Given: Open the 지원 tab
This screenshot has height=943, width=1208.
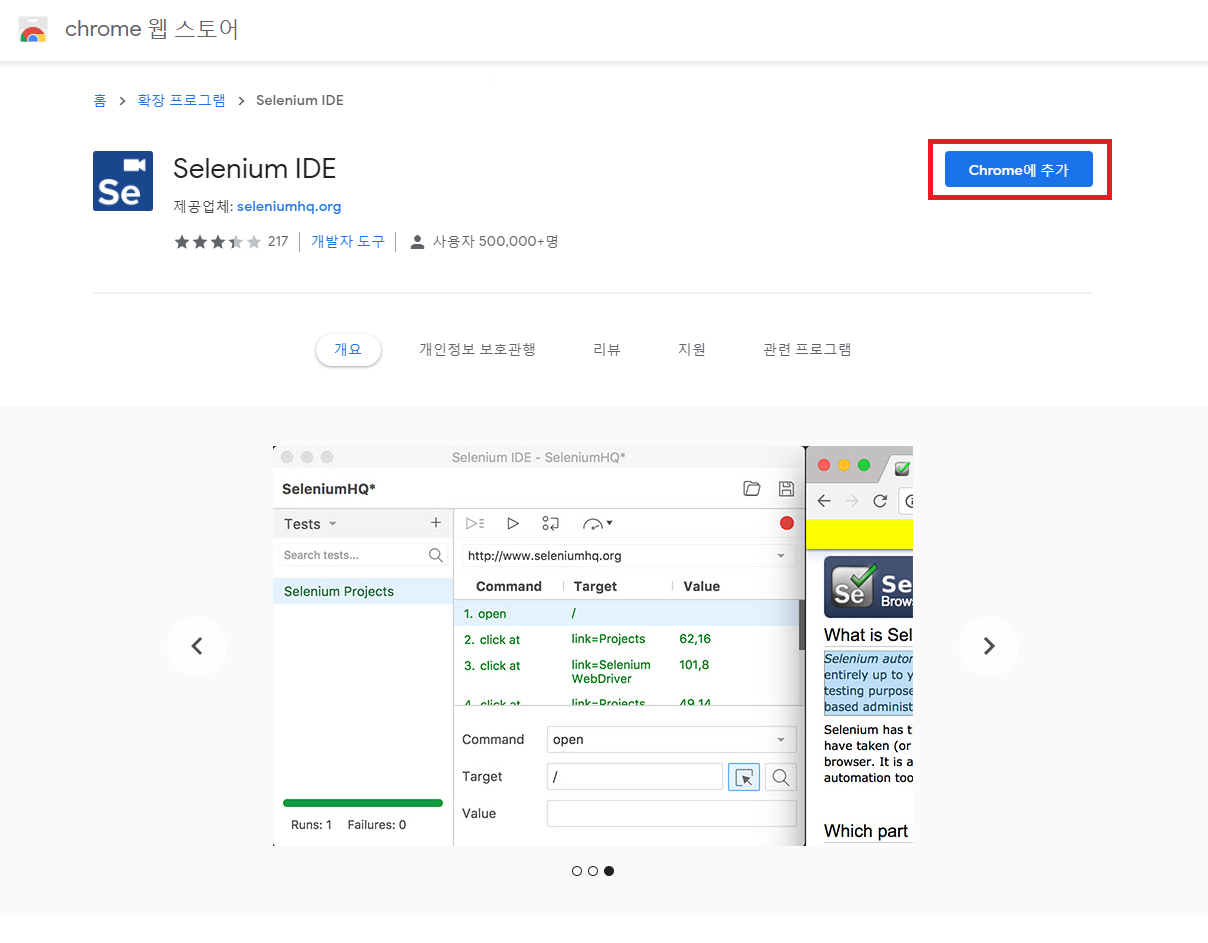Looking at the screenshot, I should 692,349.
